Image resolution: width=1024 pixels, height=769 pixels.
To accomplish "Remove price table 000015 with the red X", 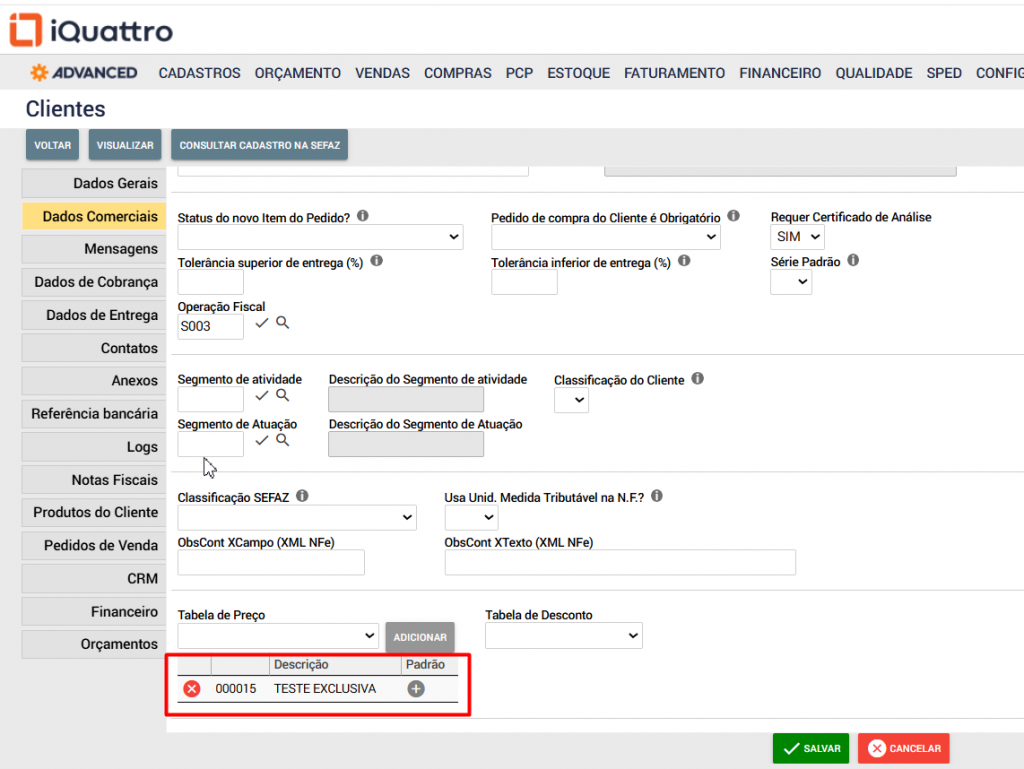I will click(192, 689).
